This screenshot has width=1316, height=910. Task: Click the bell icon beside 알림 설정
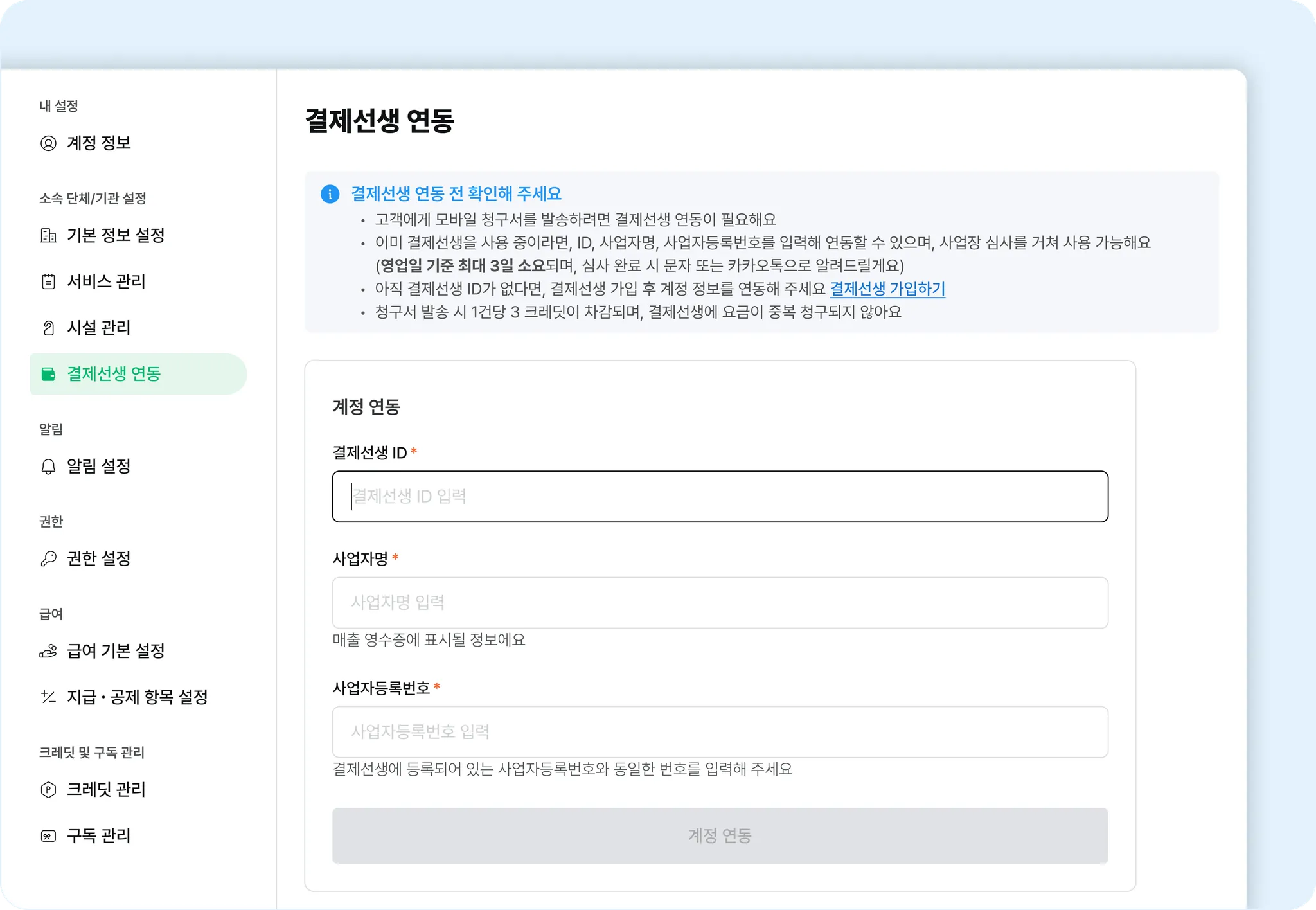tap(48, 467)
